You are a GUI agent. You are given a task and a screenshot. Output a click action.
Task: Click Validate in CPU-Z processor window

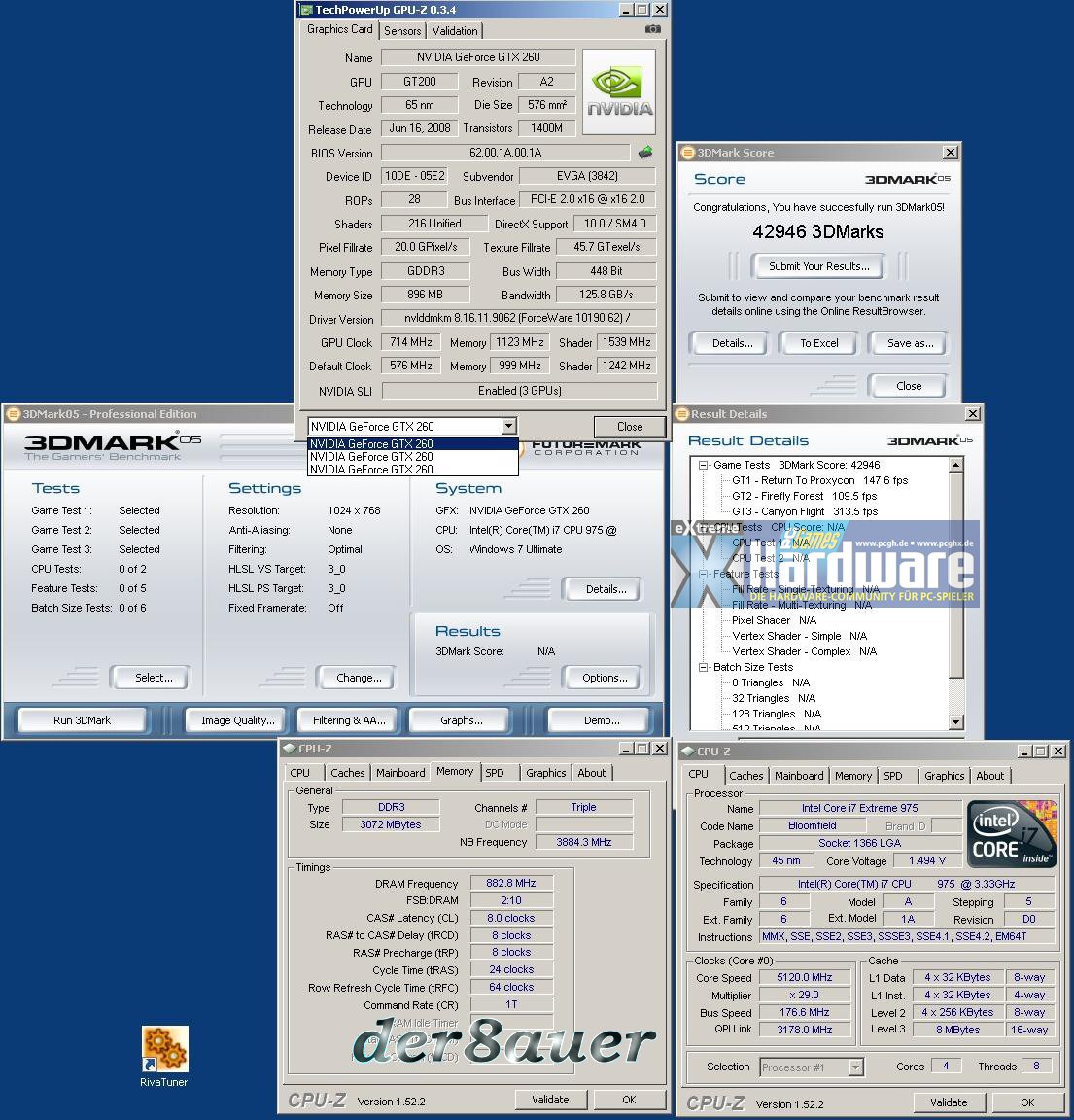click(x=949, y=1102)
